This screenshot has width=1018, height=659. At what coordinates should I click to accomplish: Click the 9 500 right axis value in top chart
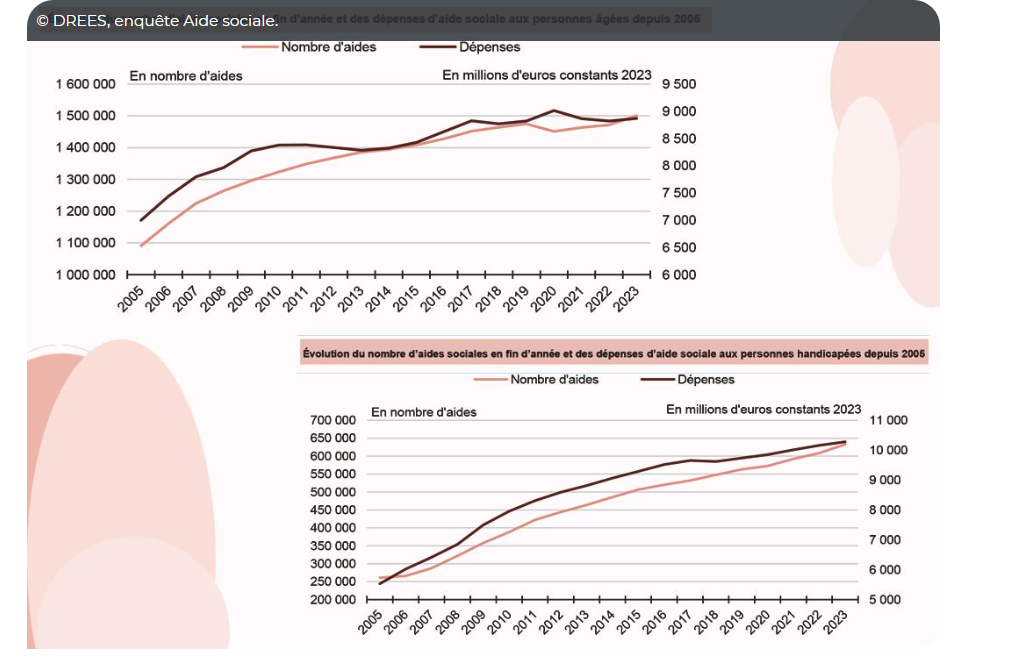(678, 84)
